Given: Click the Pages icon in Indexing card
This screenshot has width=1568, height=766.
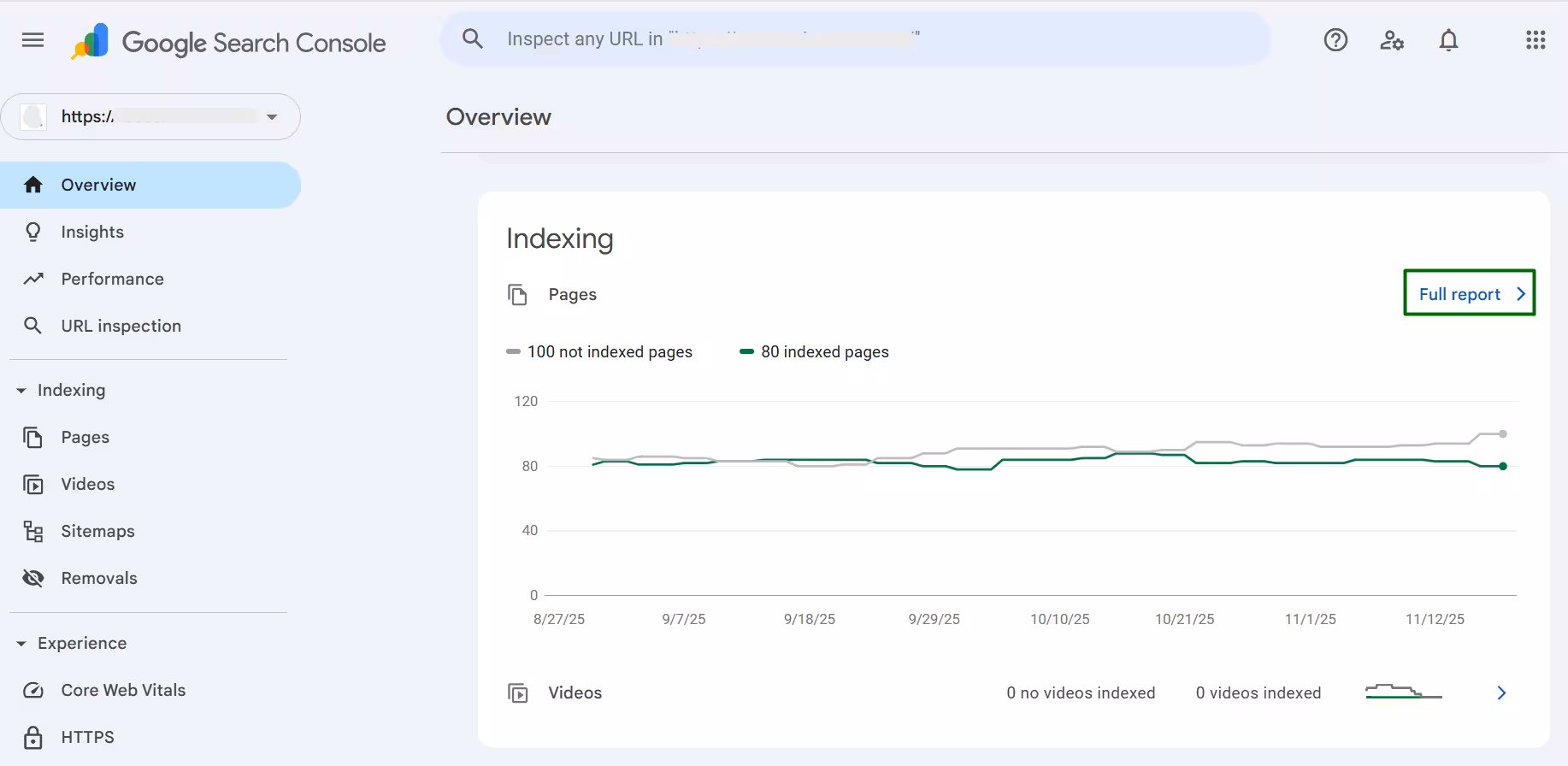Looking at the screenshot, I should point(517,294).
